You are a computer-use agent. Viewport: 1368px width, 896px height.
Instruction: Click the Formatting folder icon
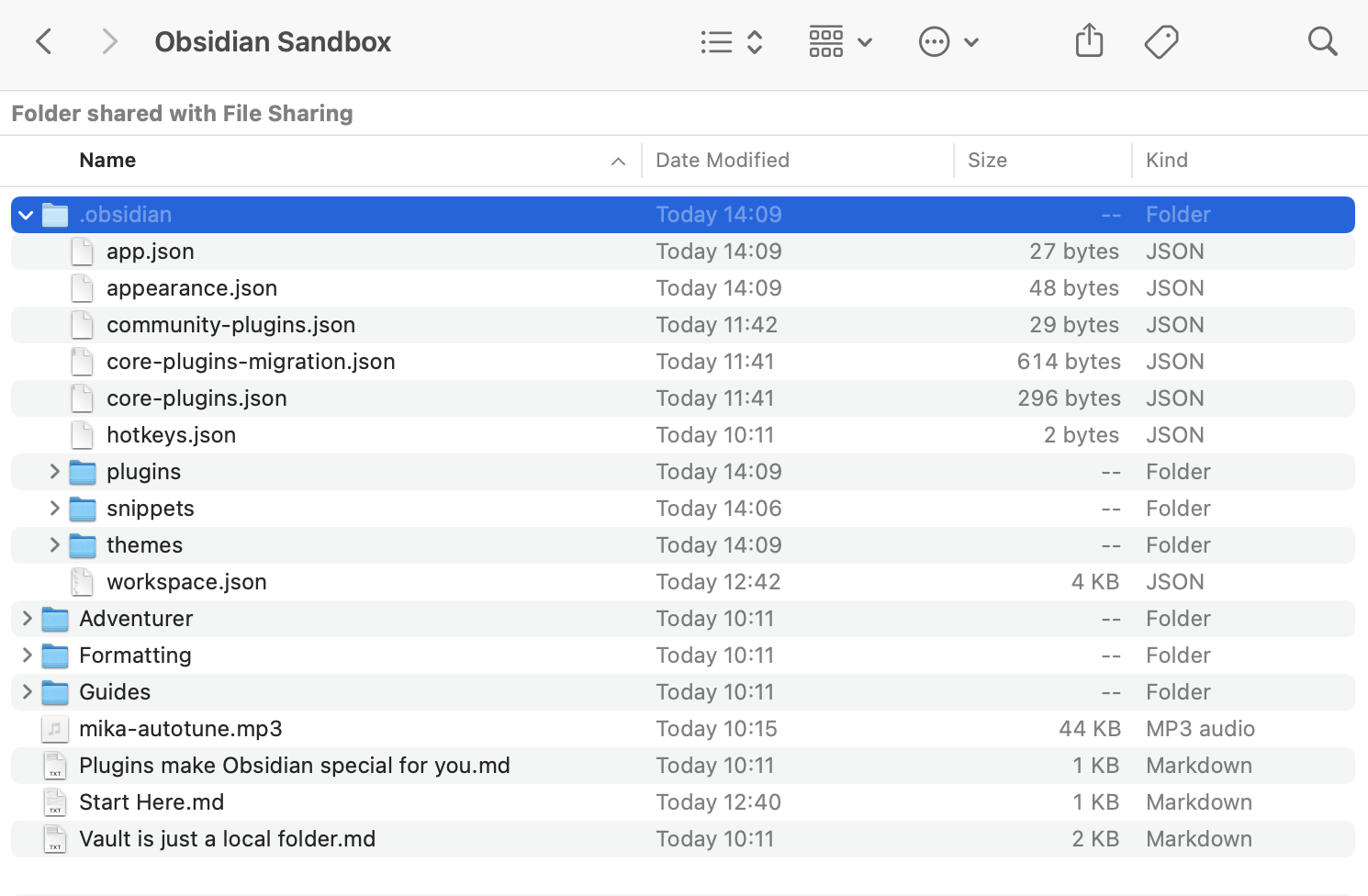[x=55, y=655]
